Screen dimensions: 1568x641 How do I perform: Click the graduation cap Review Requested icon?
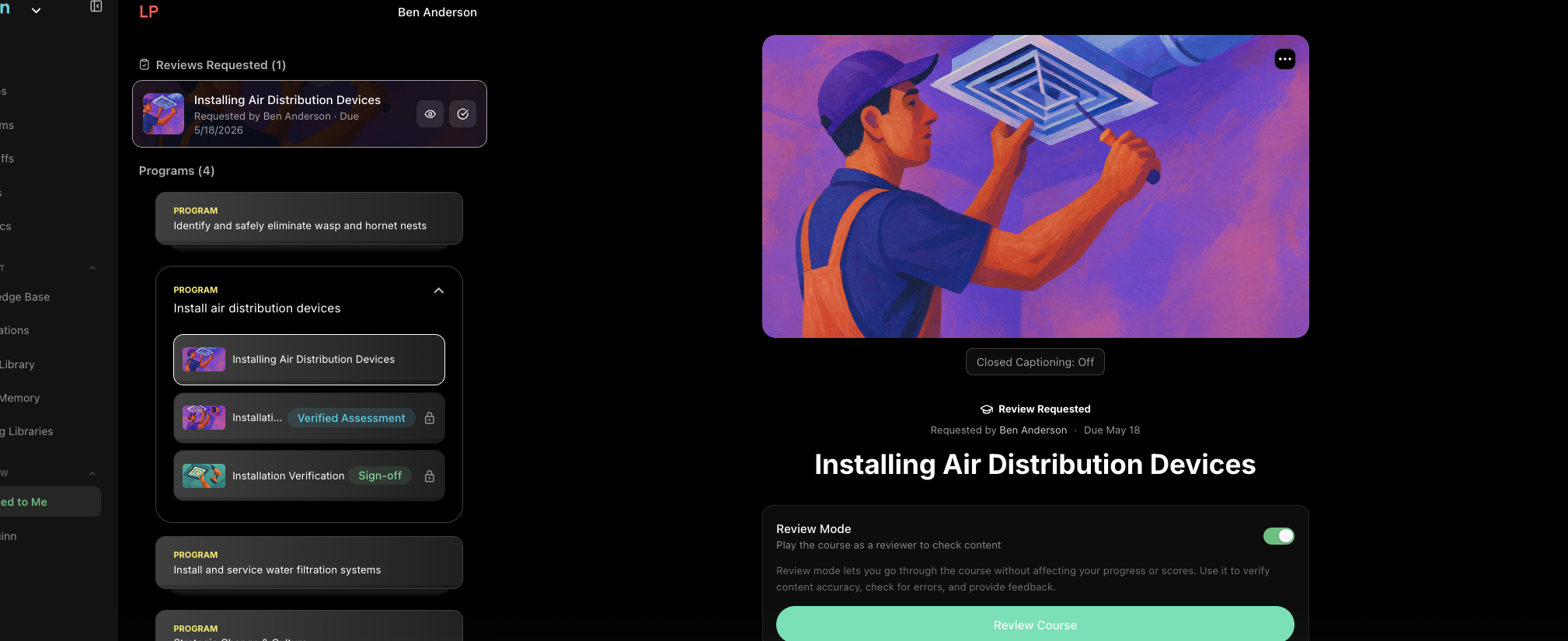987,409
